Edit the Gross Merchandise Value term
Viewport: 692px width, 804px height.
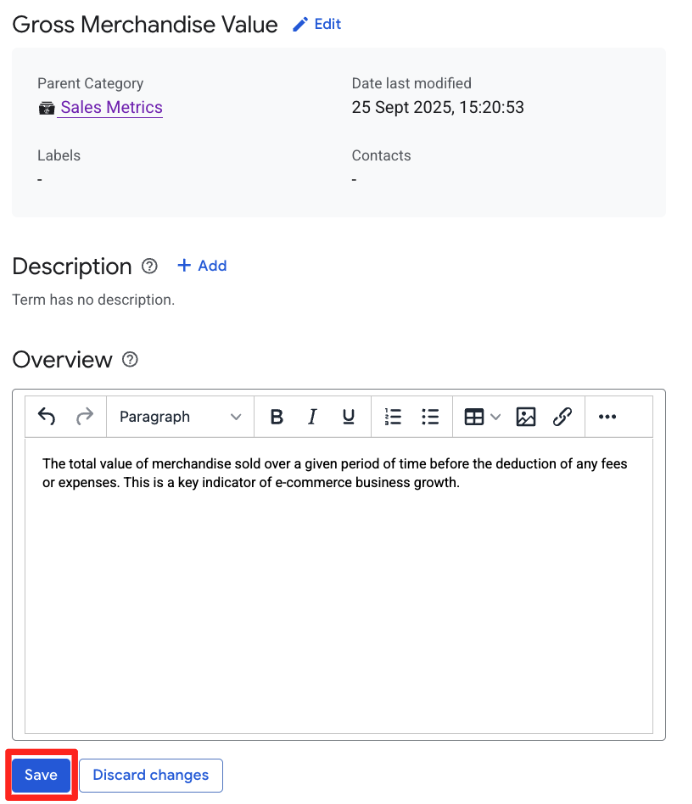[317, 24]
